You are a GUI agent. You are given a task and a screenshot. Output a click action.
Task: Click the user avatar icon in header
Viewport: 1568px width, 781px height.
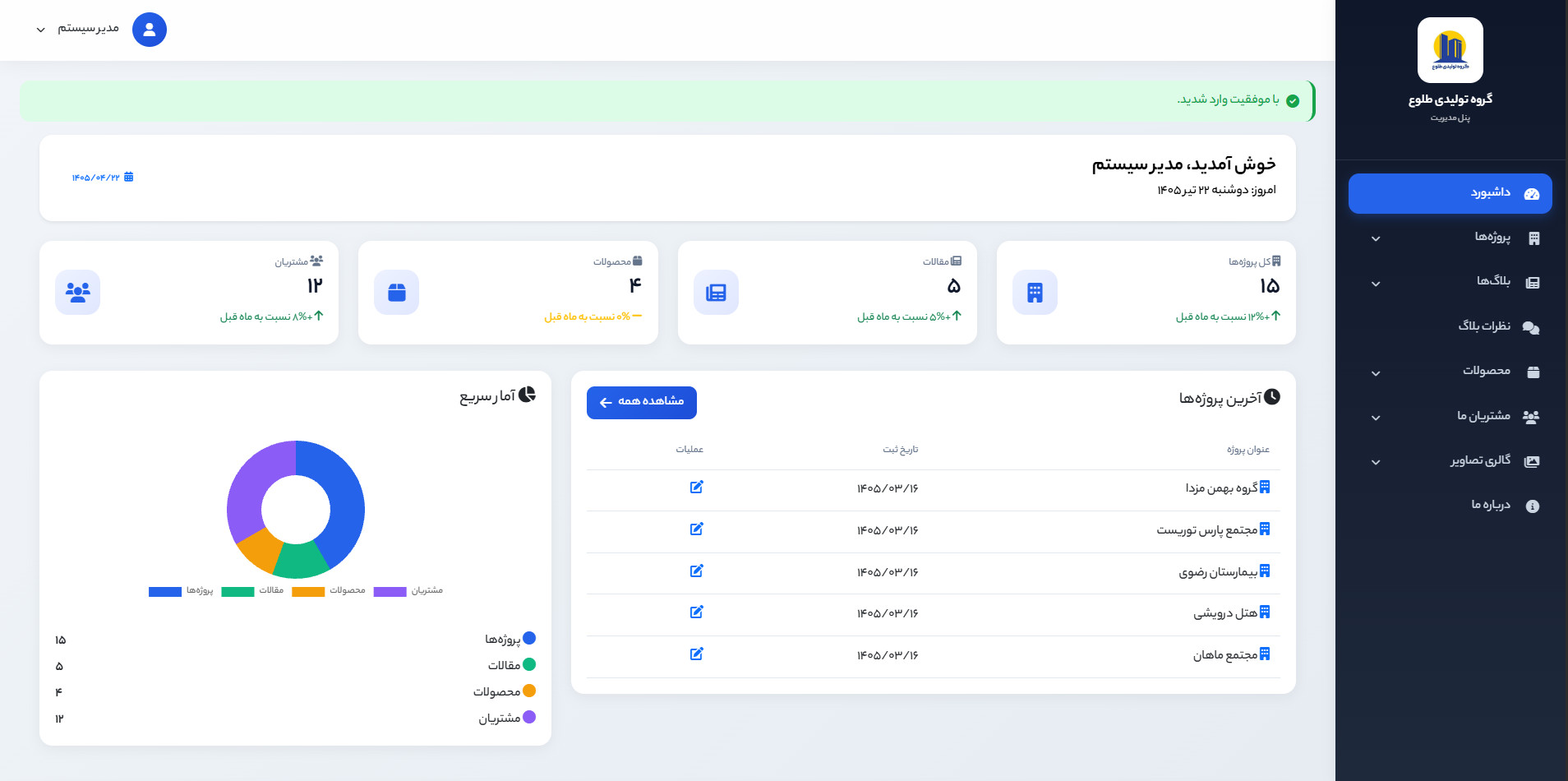tap(150, 30)
